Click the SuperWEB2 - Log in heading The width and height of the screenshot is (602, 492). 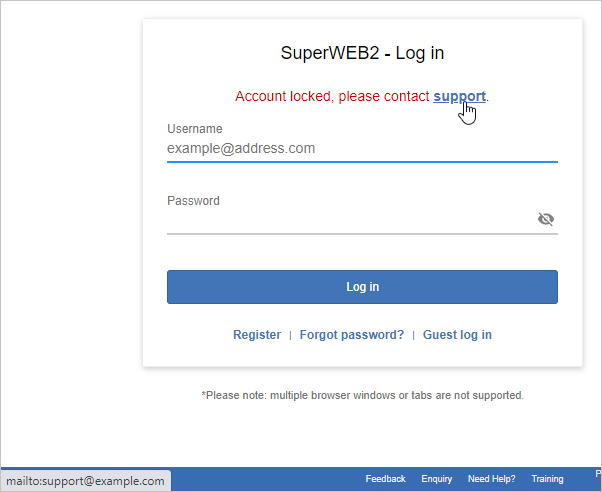(x=362, y=53)
